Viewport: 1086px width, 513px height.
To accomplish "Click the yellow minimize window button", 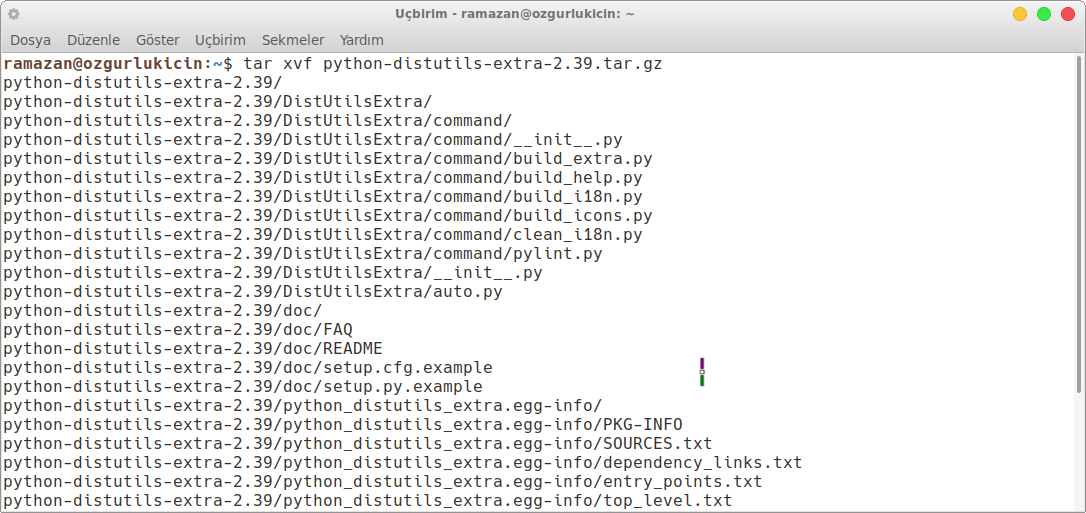I will pyautogui.click(x=1020, y=14).
